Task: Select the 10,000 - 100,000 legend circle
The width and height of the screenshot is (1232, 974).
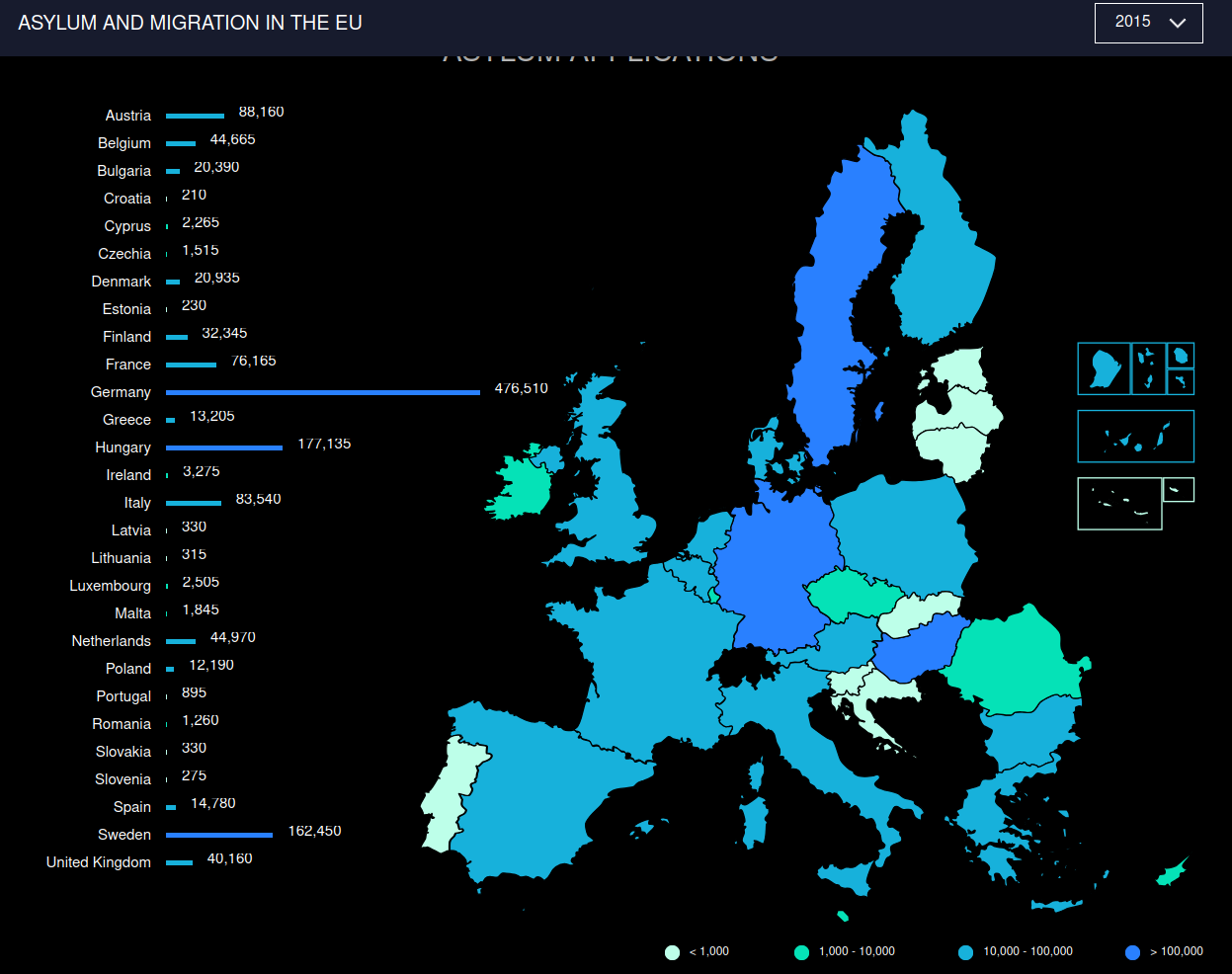Action: tap(966, 952)
